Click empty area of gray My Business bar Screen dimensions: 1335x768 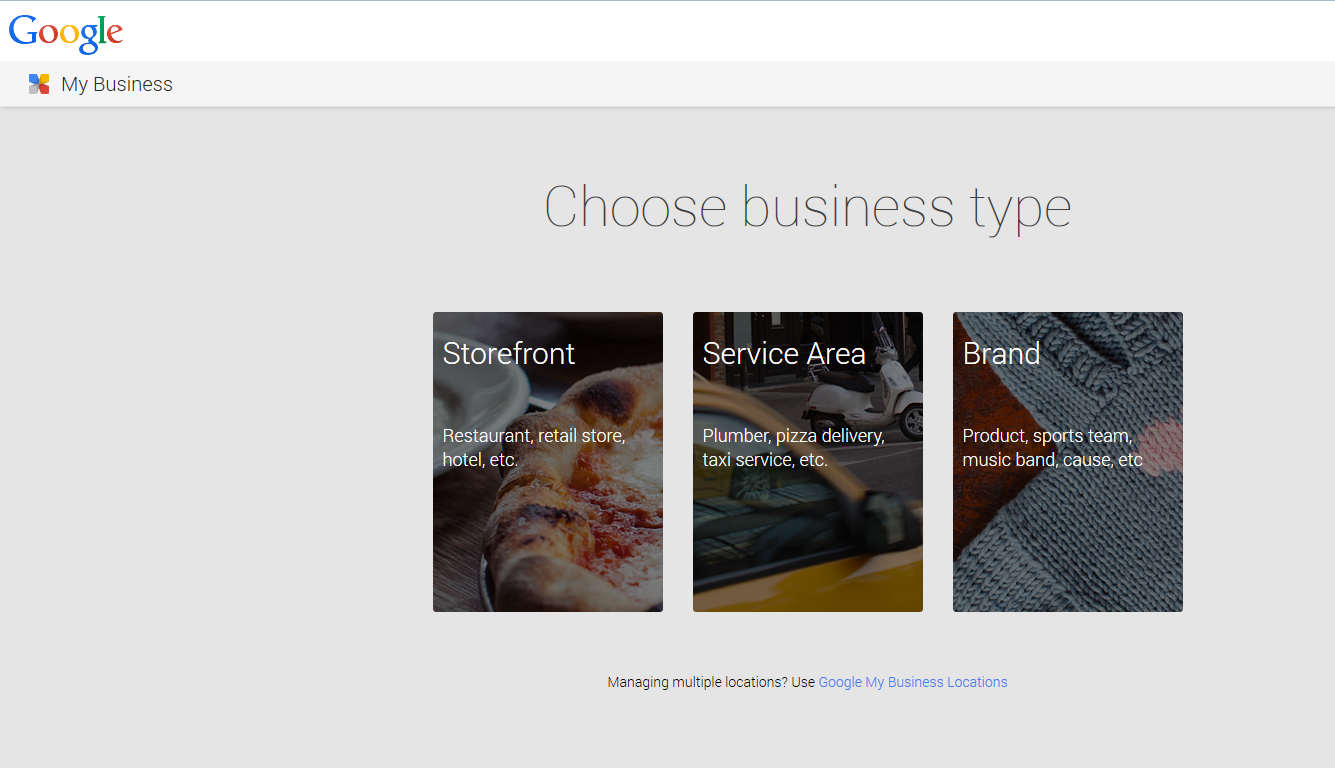pyautogui.click(x=700, y=85)
